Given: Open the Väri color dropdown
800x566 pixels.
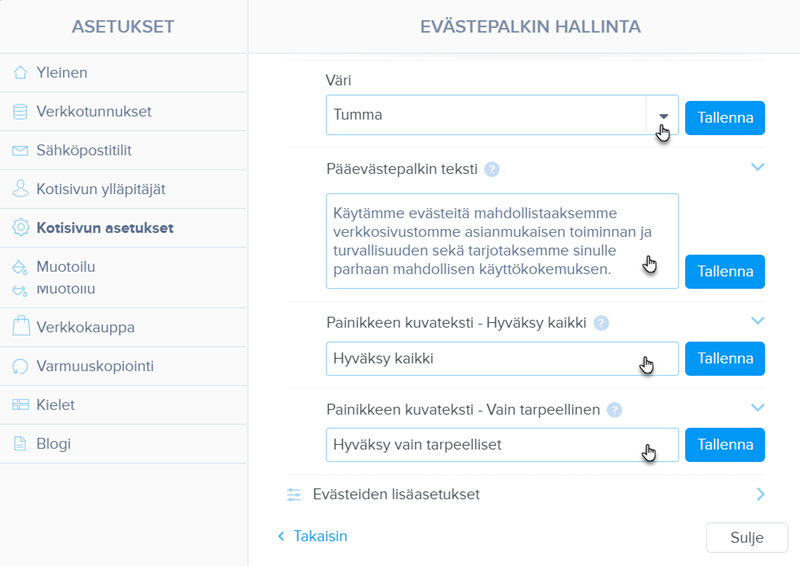Looking at the screenshot, I should tap(662, 115).
